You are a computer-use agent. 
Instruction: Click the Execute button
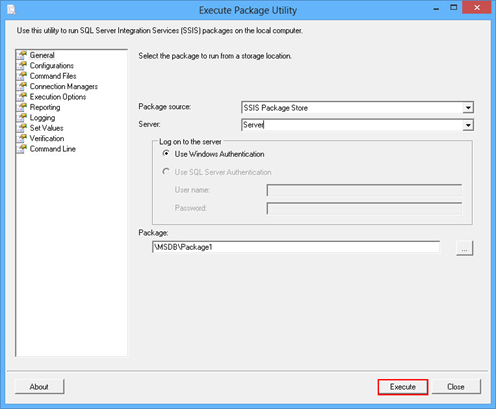[403, 387]
